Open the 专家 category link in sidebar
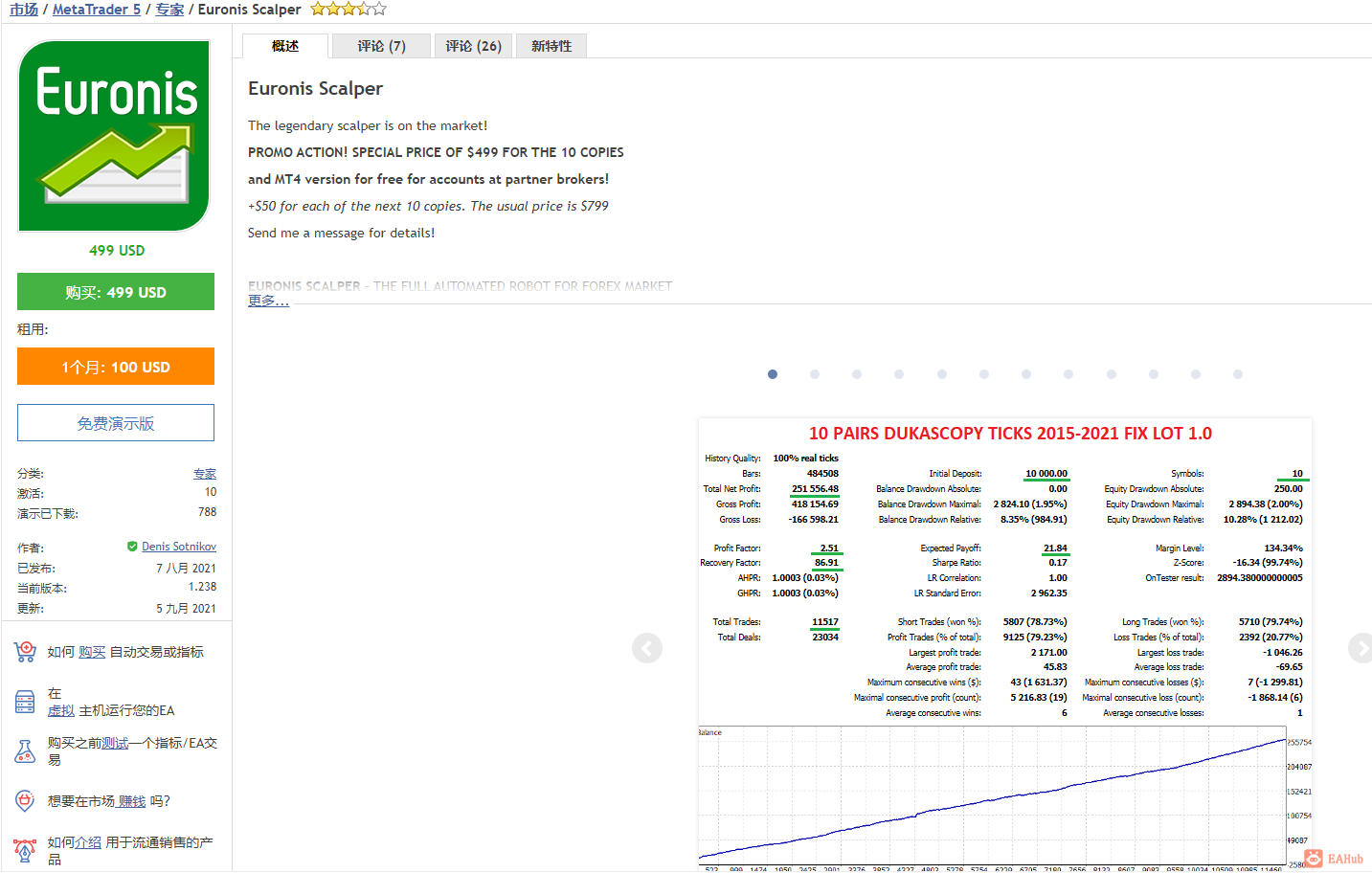 pos(205,474)
